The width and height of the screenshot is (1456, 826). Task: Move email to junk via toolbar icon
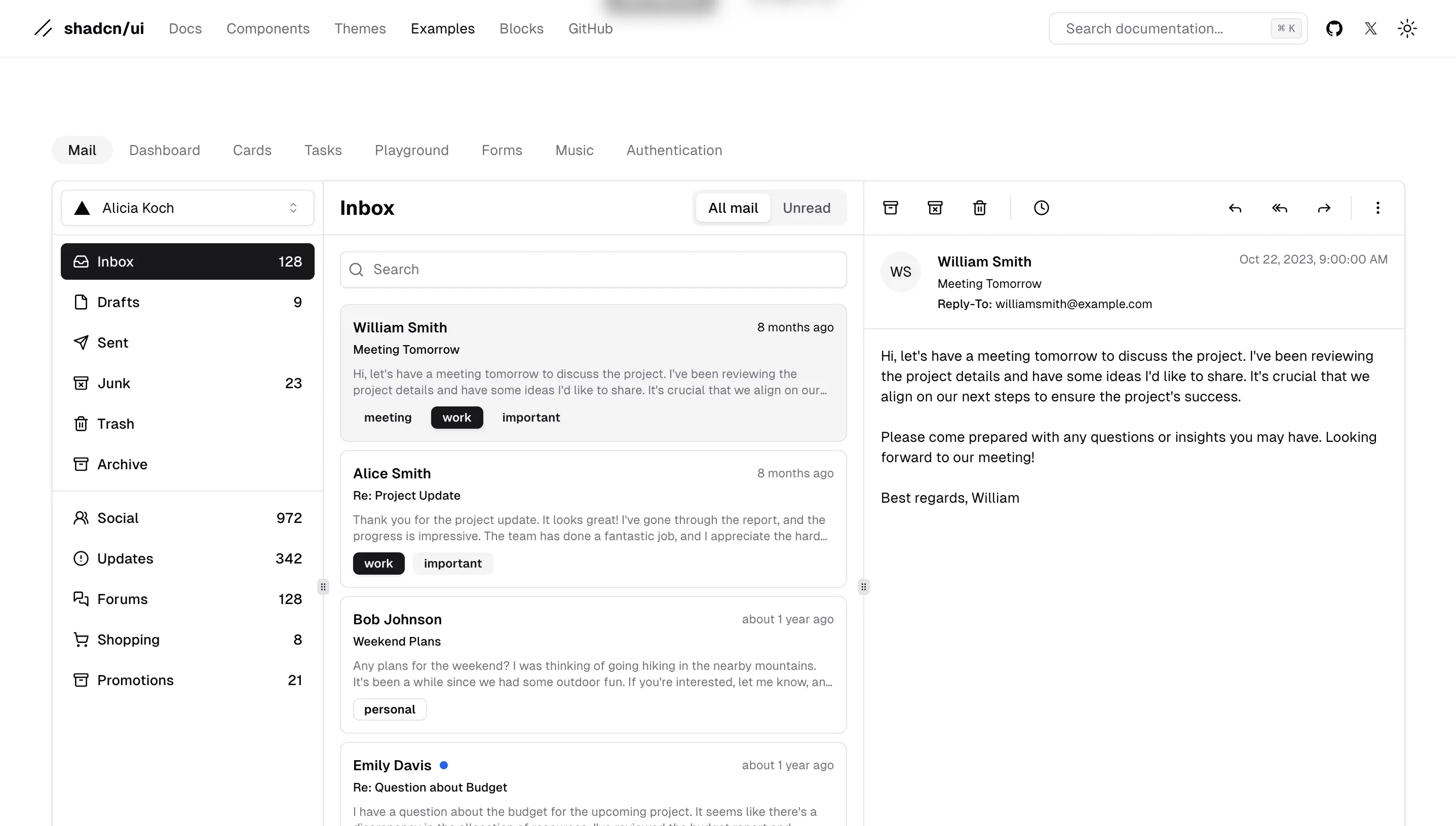[x=935, y=208]
